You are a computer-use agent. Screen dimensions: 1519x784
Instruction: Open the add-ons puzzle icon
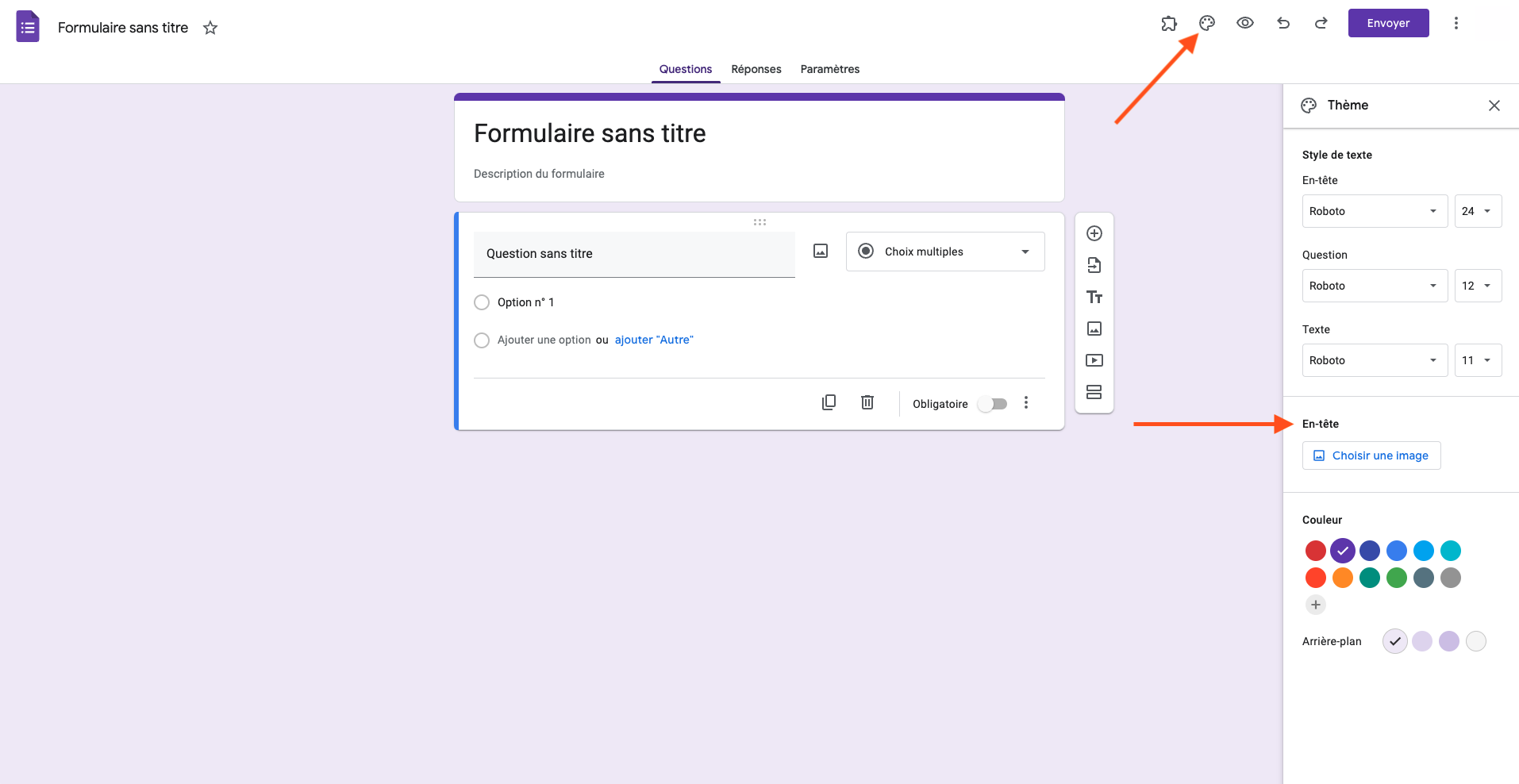tap(1169, 23)
